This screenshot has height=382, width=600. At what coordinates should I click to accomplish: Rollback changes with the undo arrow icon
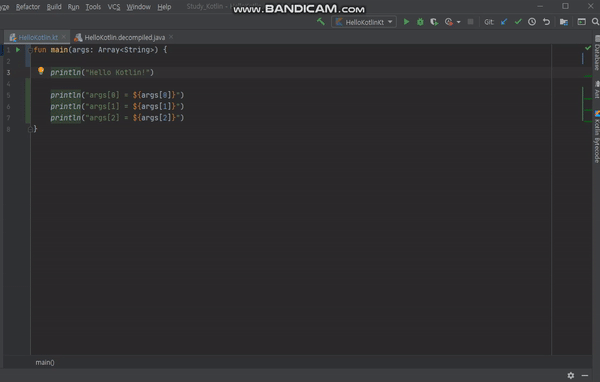(x=546, y=22)
